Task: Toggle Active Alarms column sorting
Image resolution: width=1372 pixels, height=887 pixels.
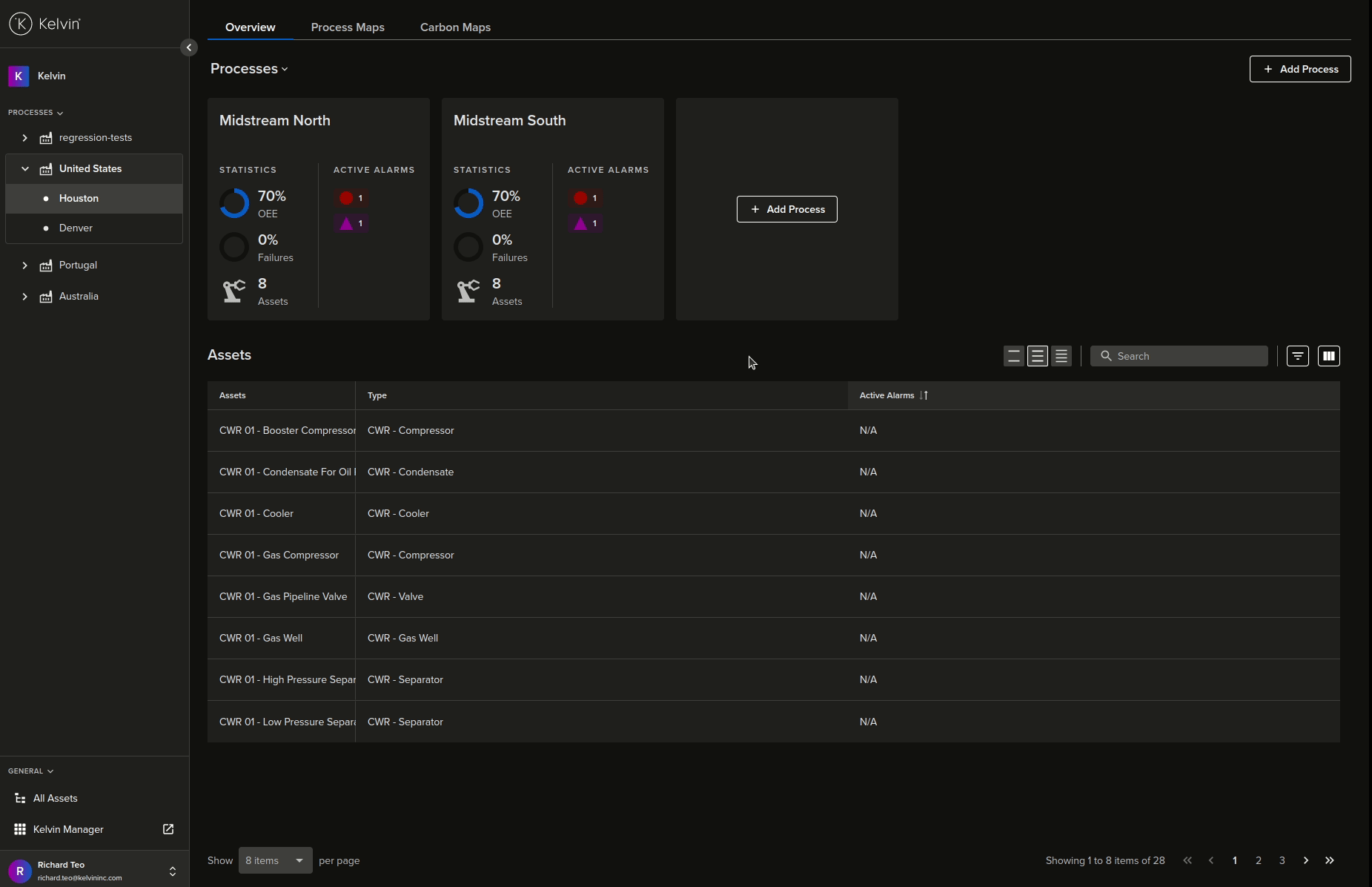Action: point(925,395)
